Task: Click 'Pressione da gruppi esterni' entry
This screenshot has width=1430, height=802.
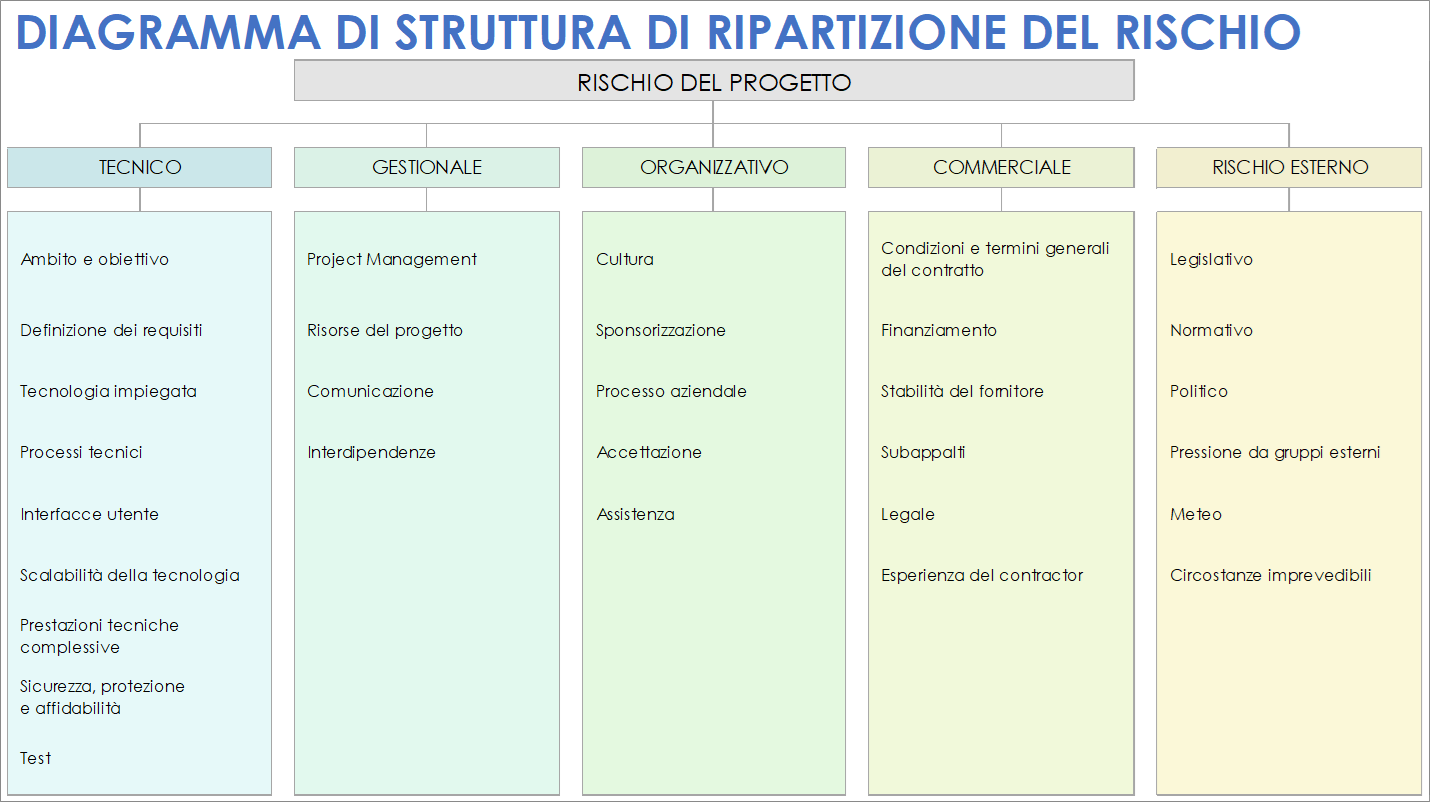Action: [x=1275, y=452]
